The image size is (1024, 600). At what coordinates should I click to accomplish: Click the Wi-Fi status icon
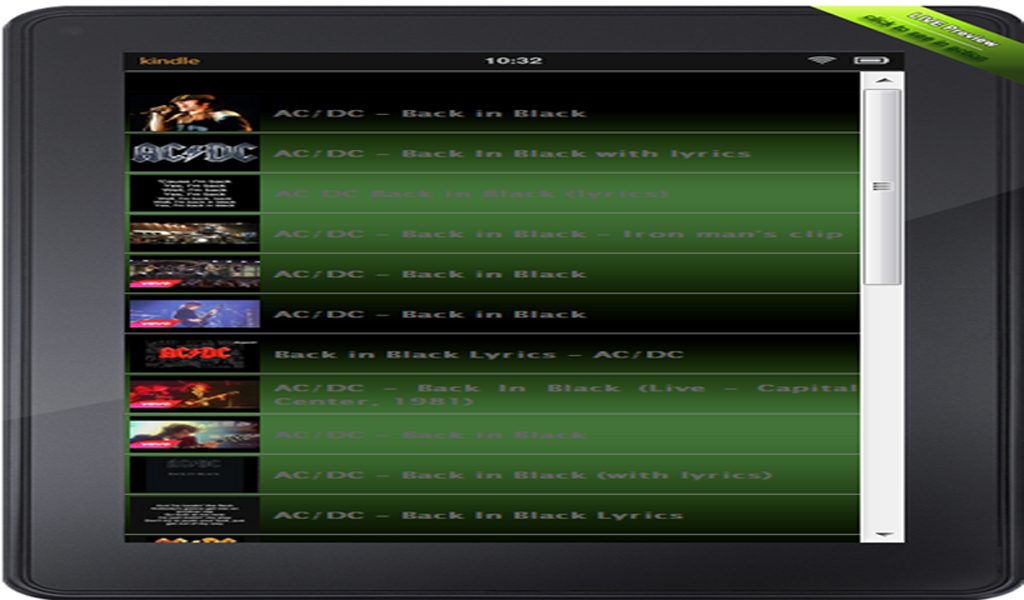pos(822,58)
